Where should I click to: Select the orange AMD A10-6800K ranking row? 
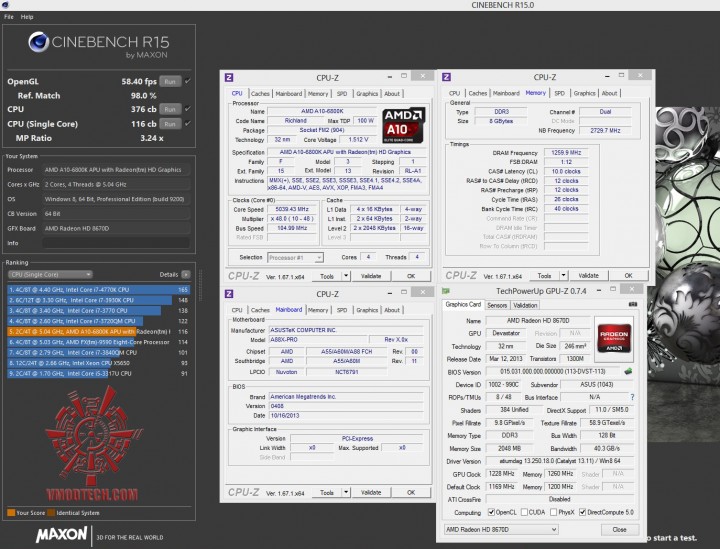point(99,331)
